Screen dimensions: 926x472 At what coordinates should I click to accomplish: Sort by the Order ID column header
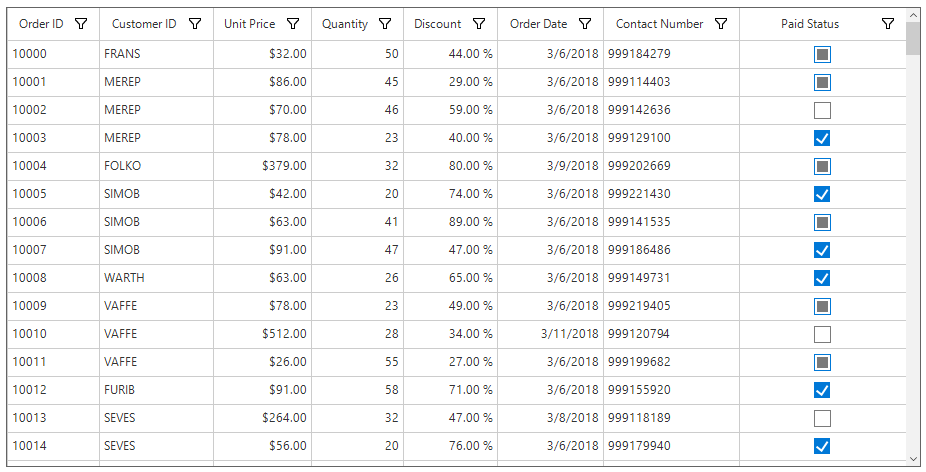tap(41, 24)
